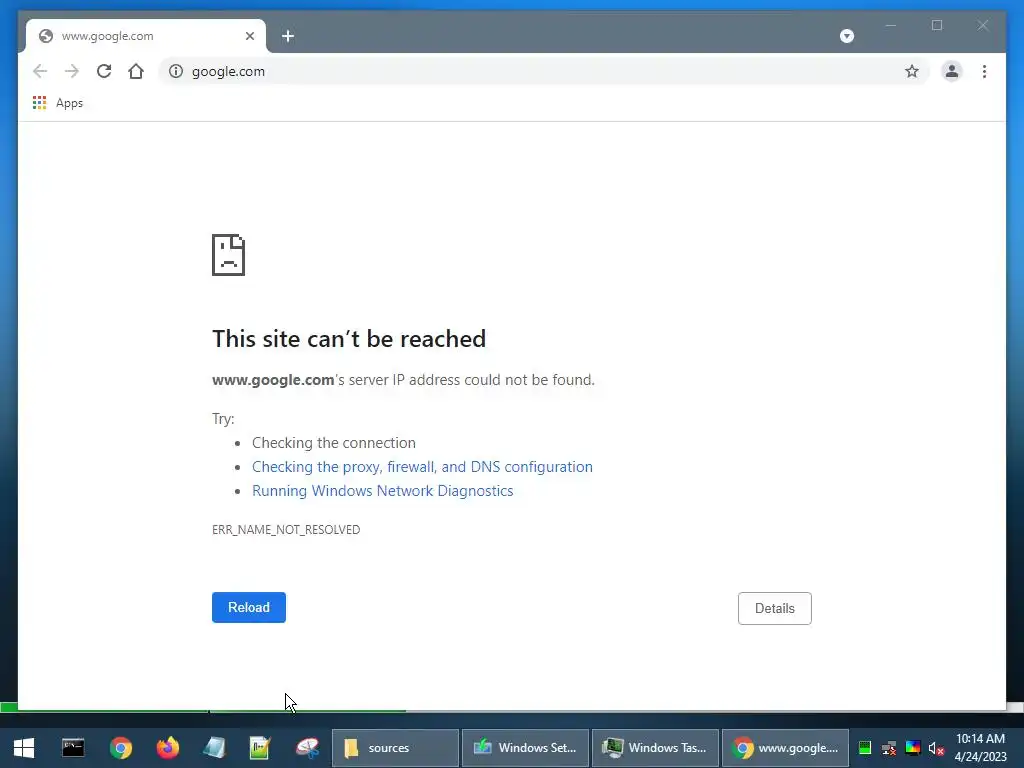Open the Details button on the error page
Image resolution: width=1024 pixels, height=768 pixels.
(775, 608)
